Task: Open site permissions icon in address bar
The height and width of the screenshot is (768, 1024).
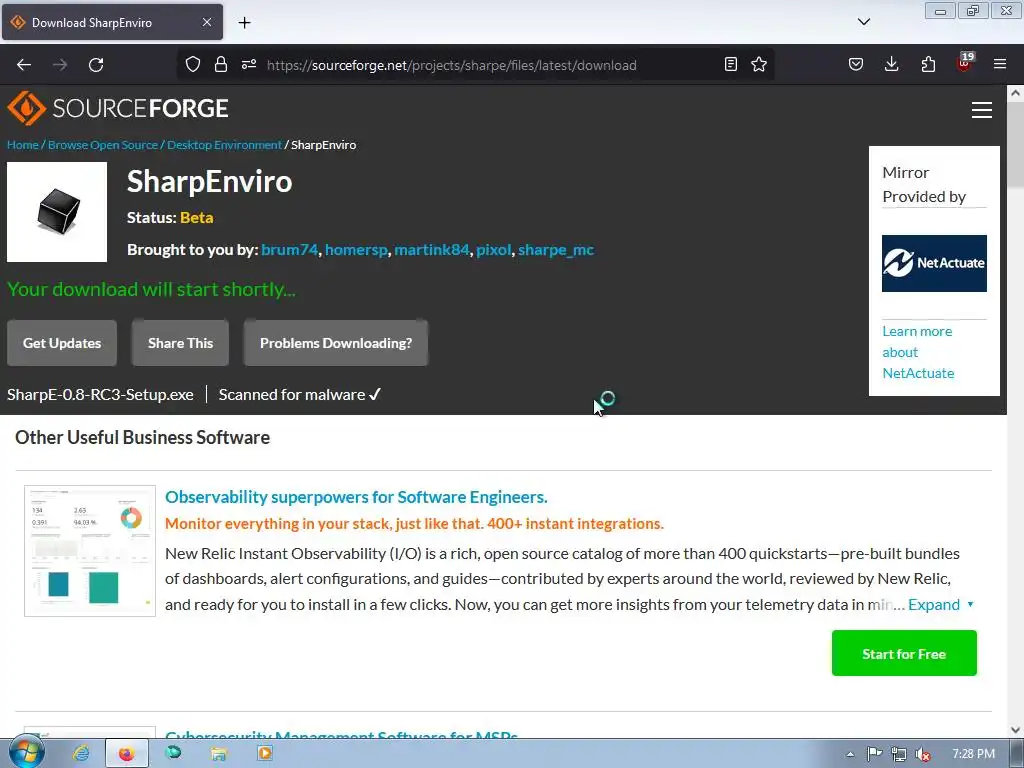Action: tap(249, 64)
